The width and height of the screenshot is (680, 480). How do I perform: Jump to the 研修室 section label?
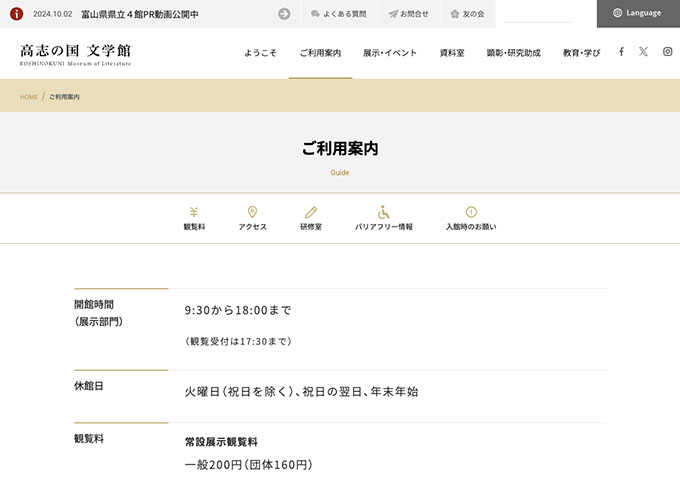click(x=311, y=227)
